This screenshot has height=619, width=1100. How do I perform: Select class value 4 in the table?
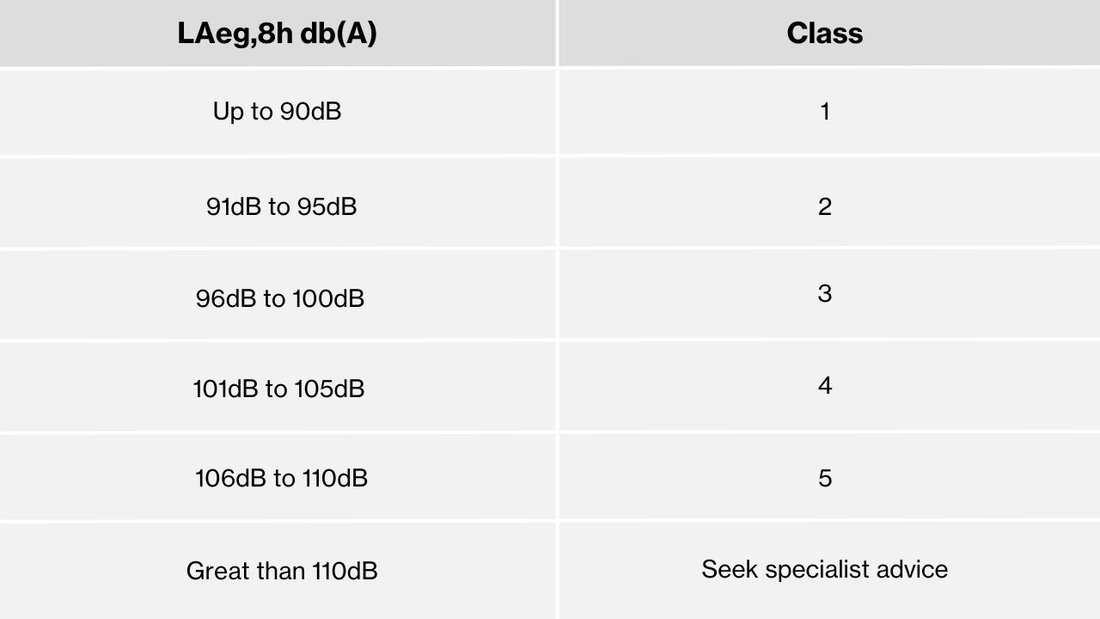coord(824,385)
